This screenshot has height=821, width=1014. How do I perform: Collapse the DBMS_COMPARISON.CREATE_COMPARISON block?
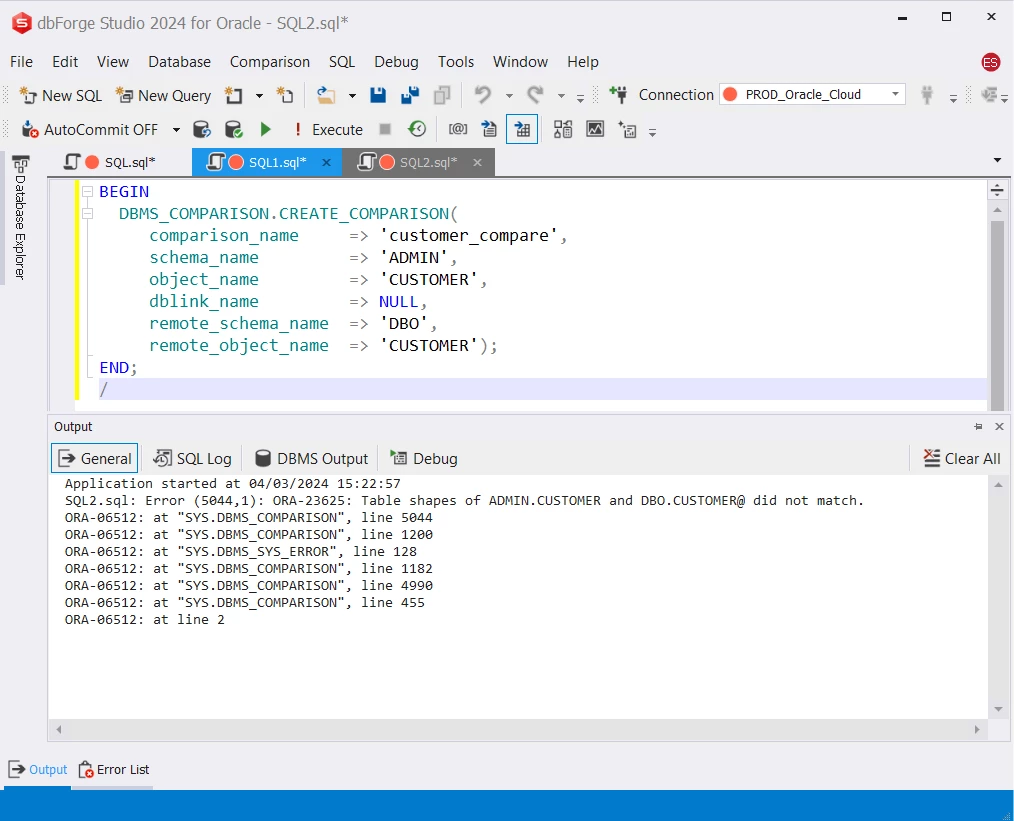click(x=87, y=213)
